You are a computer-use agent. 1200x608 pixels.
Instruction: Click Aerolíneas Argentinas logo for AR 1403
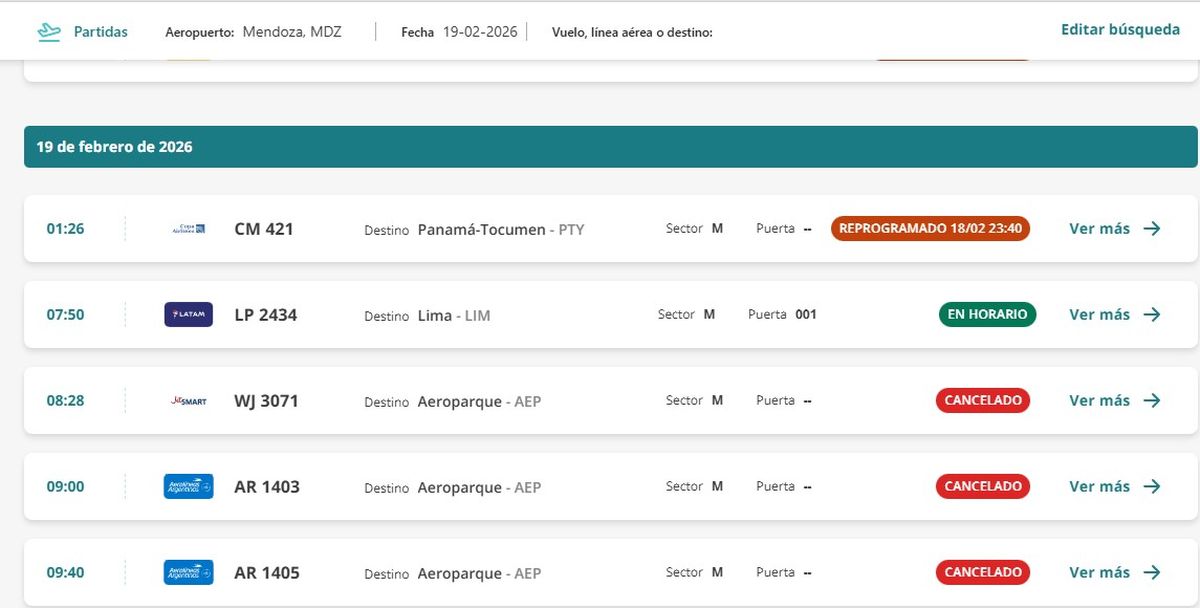(x=188, y=487)
